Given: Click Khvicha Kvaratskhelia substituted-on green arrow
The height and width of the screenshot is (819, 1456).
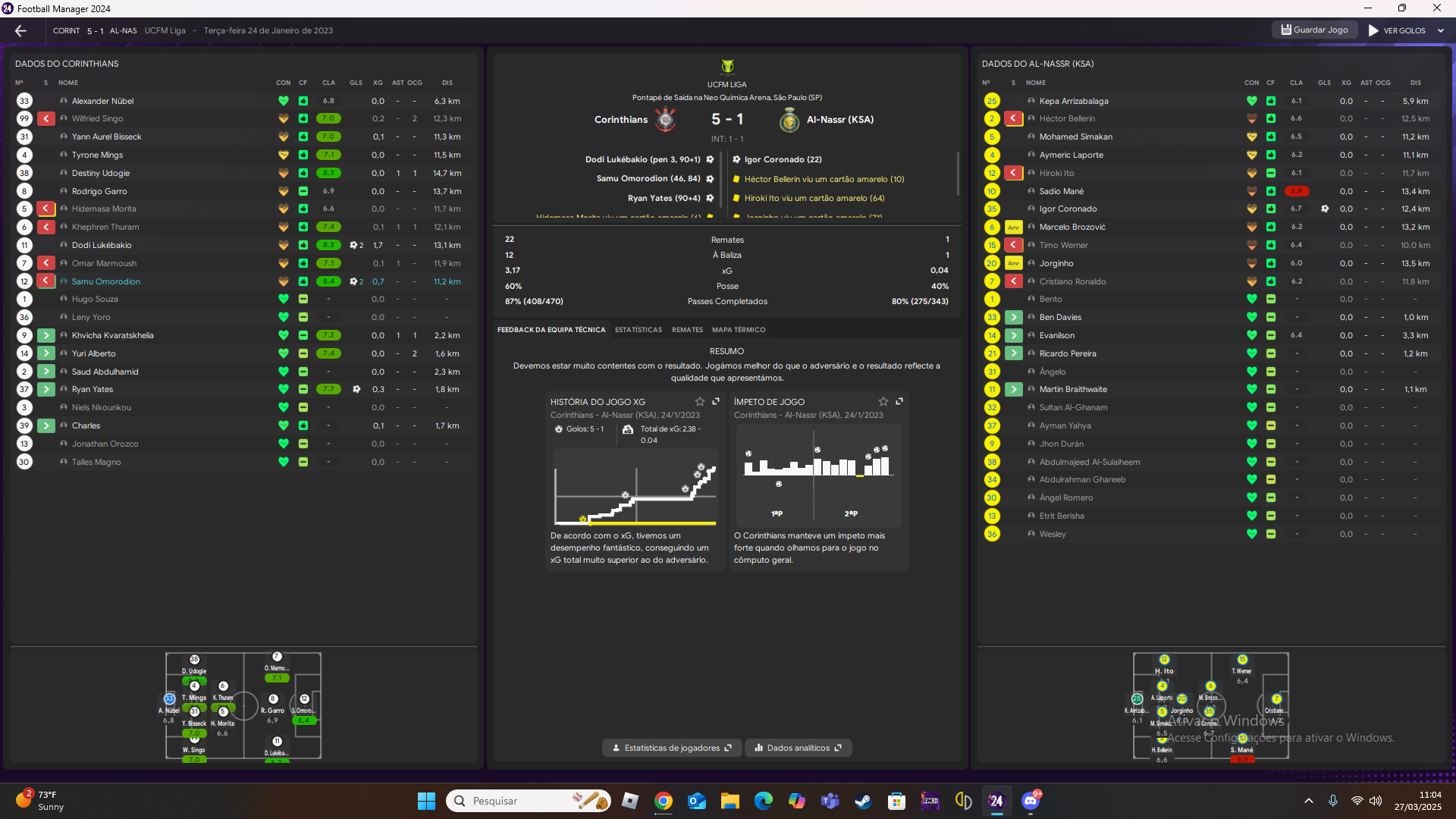Looking at the screenshot, I should pyautogui.click(x=46, y=335).
